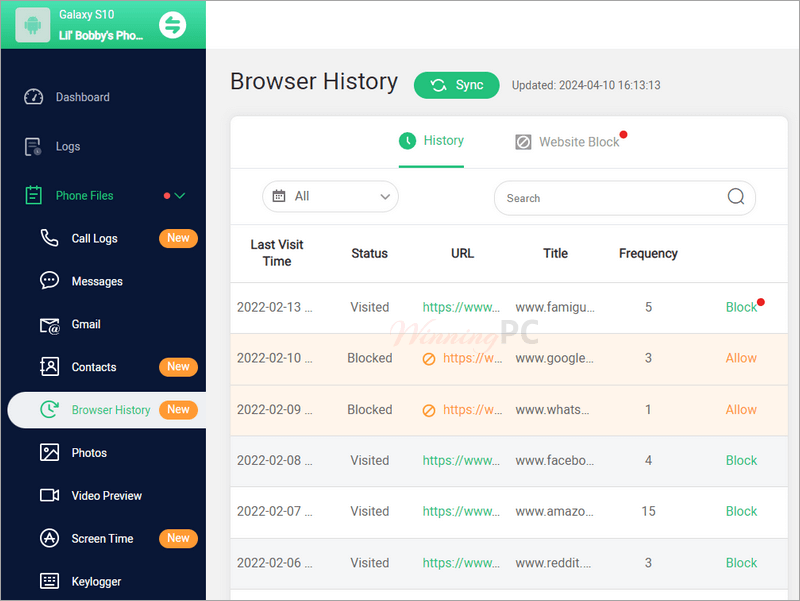
Task: Allow the www.whats site
Action: 741,409
